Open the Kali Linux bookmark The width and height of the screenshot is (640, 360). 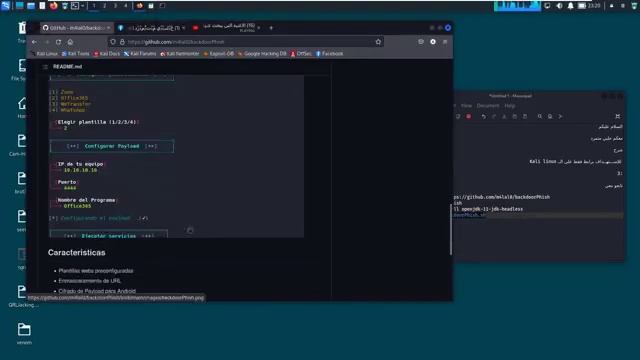(x=44, y=53)
